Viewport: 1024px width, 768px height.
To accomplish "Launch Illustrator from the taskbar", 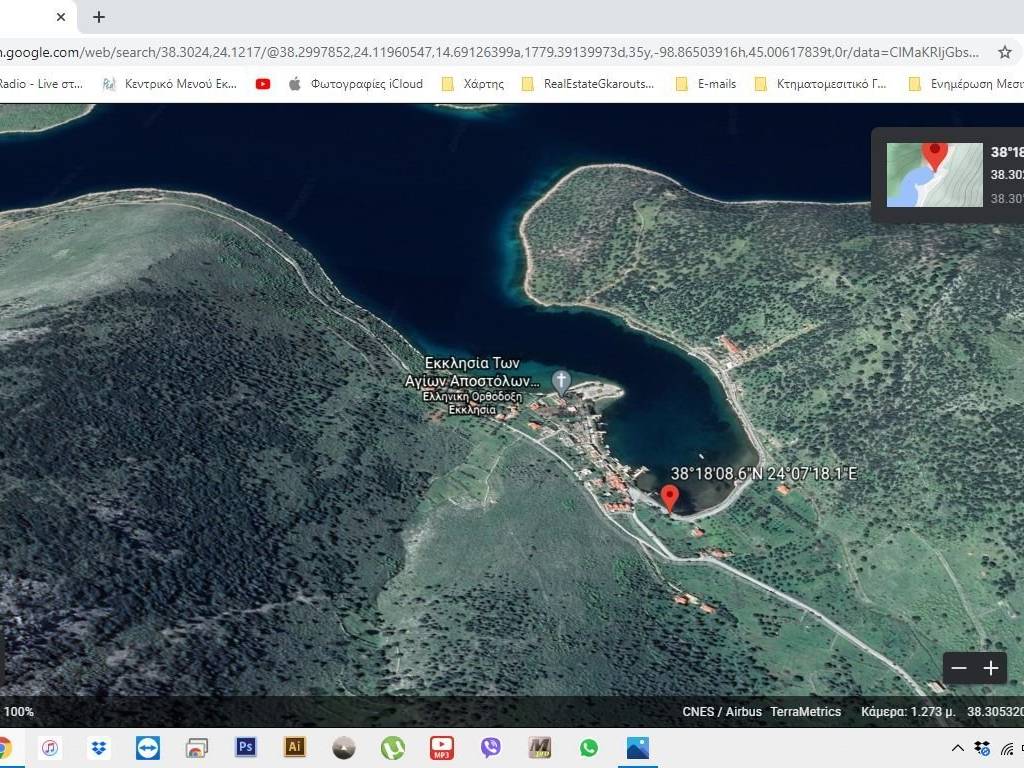I will tap(295, 747).
